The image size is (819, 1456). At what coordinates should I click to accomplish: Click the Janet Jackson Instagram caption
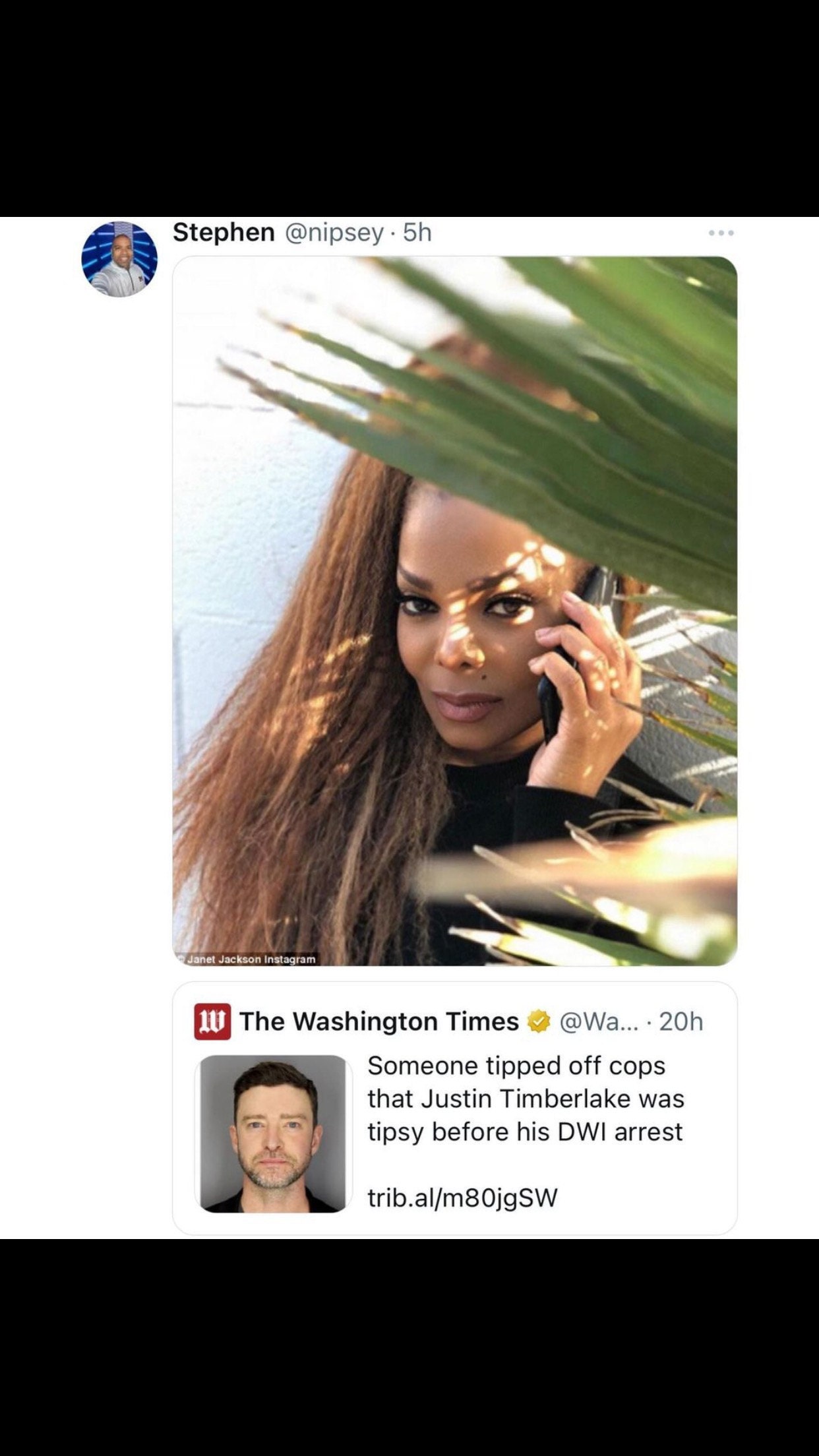pyautogui.click(x=251, y=959)
